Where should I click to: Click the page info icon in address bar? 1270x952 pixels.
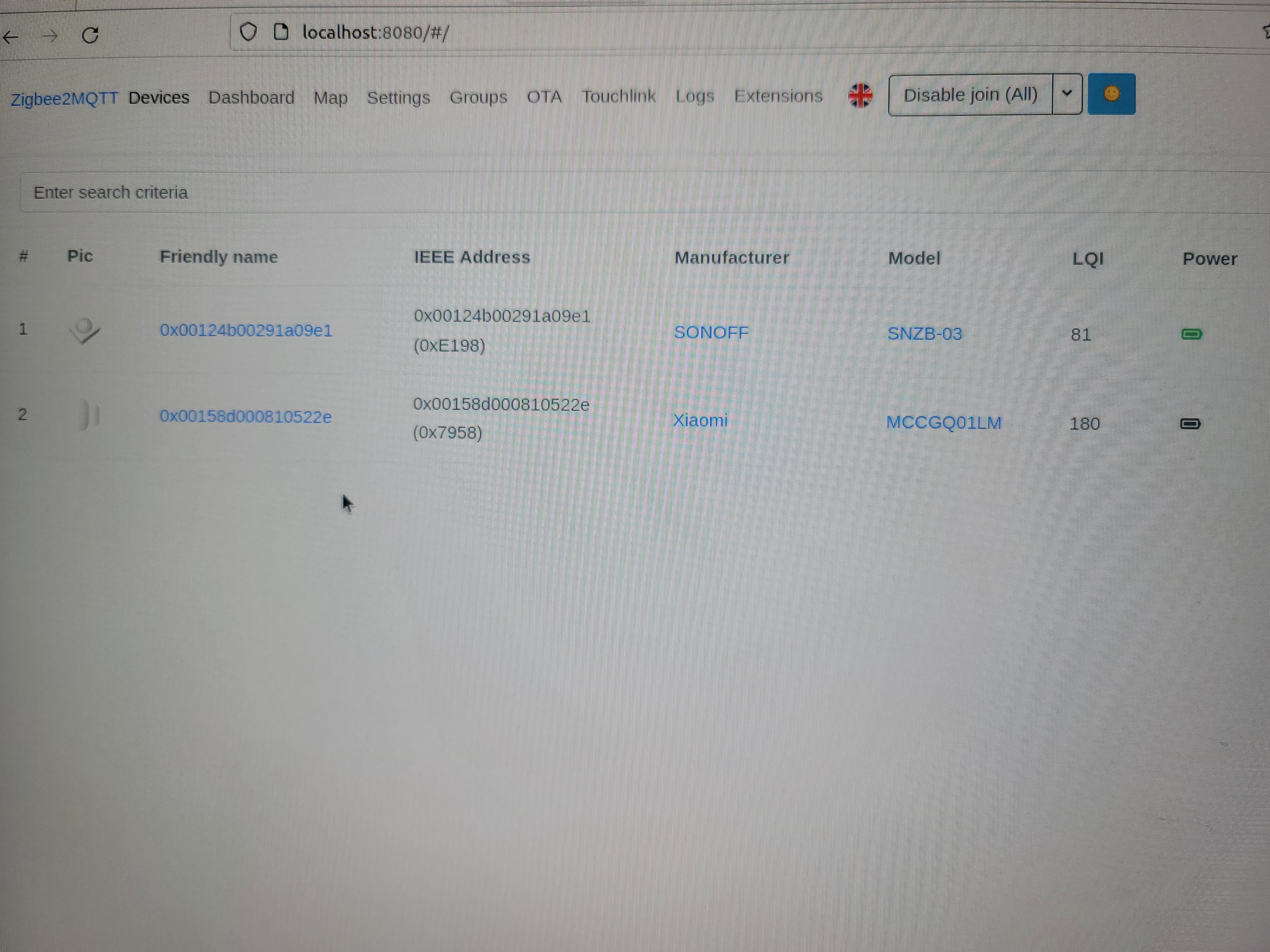[x=281, y=32]
